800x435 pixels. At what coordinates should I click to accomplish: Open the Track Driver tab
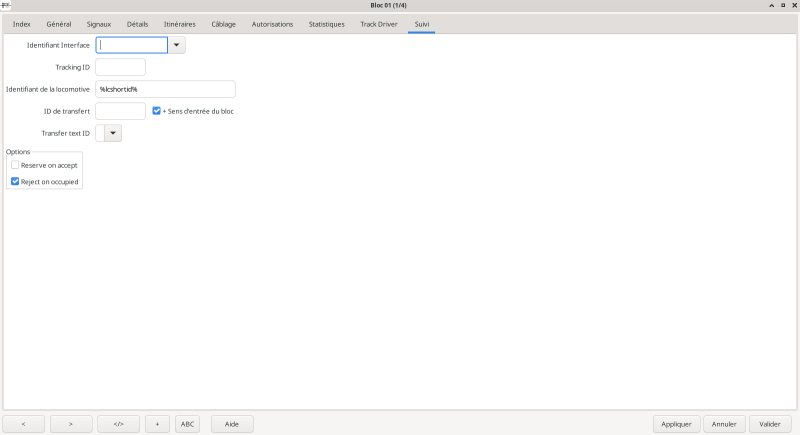click(x=378, y=23)
